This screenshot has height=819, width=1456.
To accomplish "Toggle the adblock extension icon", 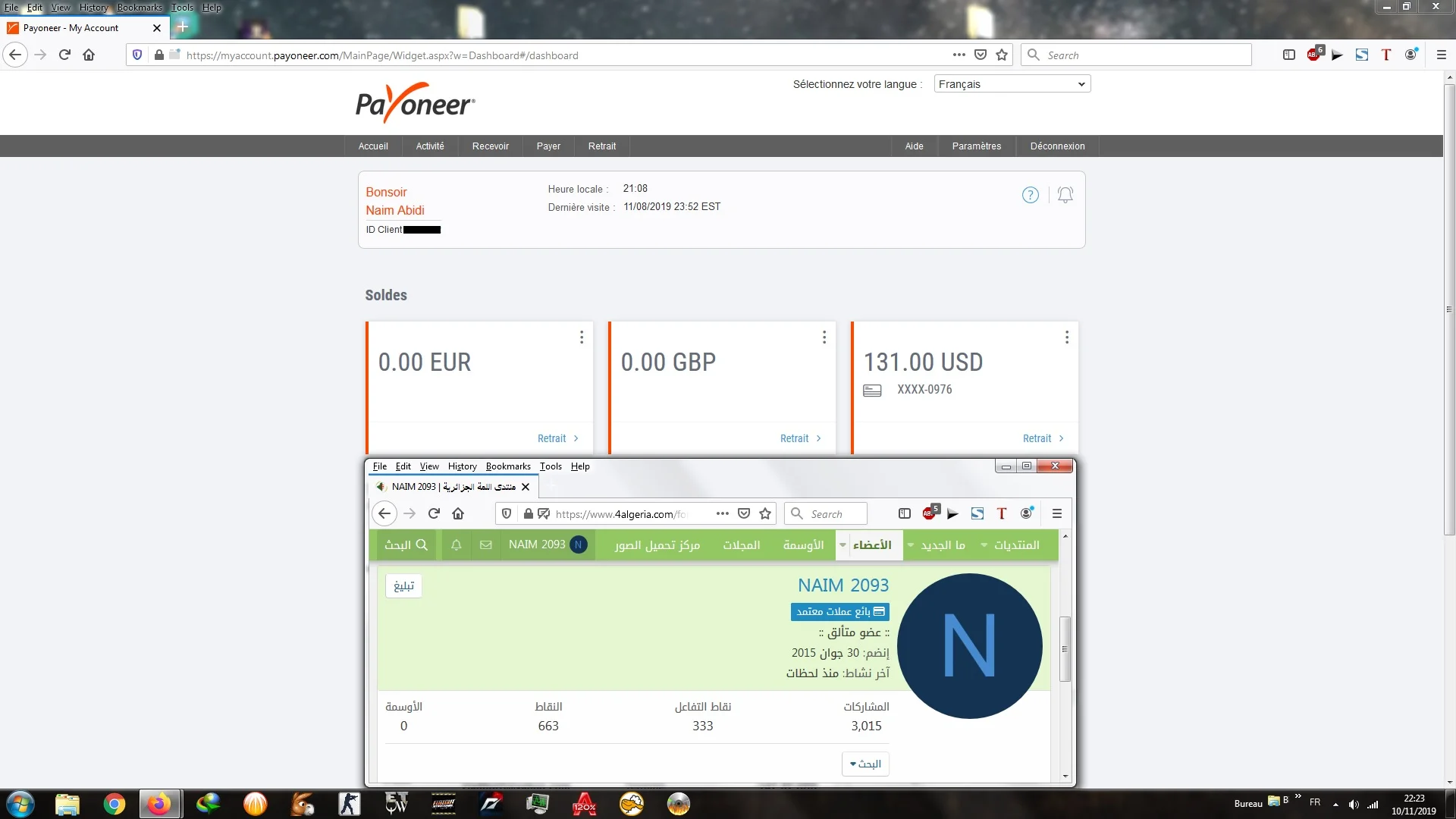I will (x=1314, y=55).
